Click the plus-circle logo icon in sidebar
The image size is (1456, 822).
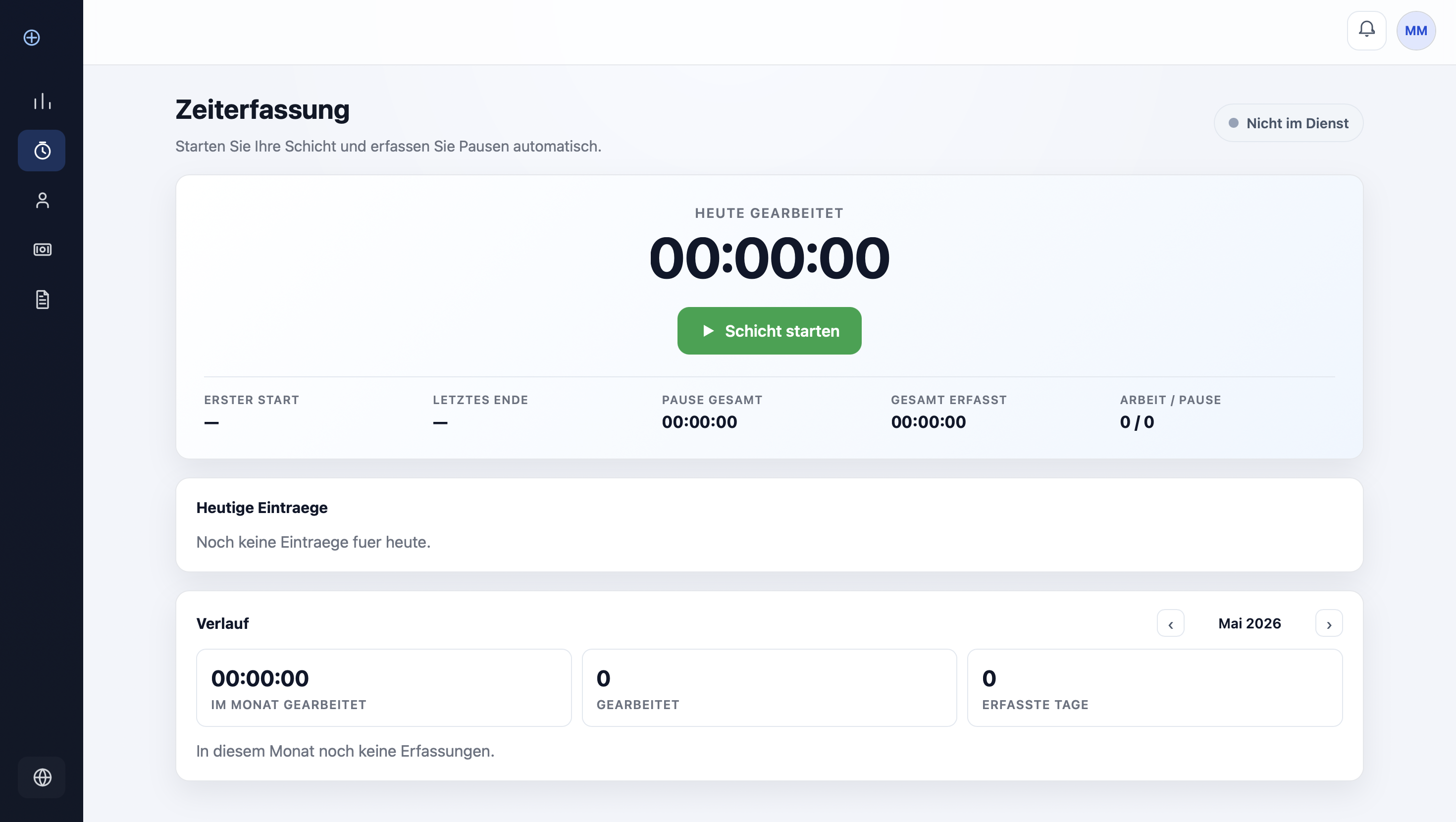[x=32, y=37]
